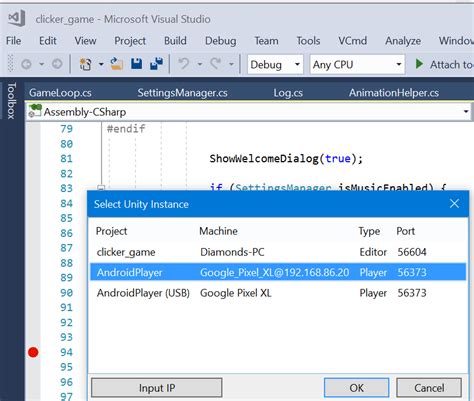Click line number 81 in the gutter
Screen dimensions: 474x401
pyautogui.click(x=66, y=159)
